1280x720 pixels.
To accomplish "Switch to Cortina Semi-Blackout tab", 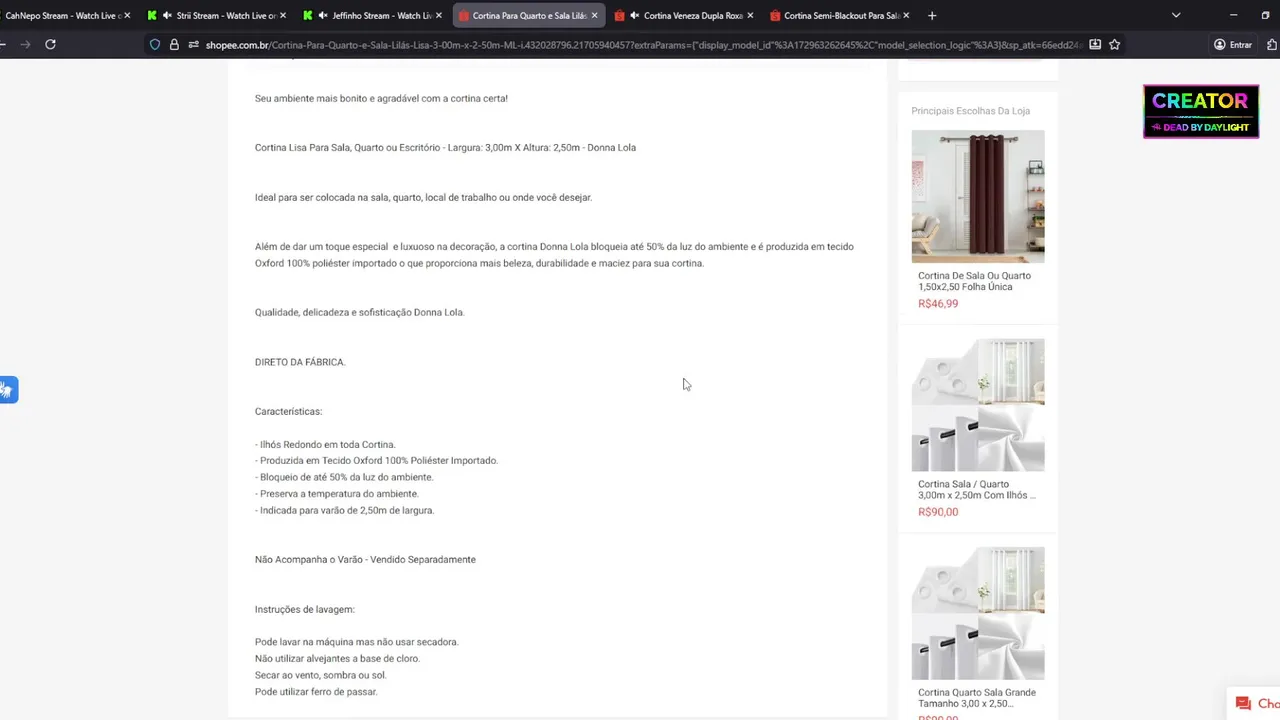I will tap(838, 15).
